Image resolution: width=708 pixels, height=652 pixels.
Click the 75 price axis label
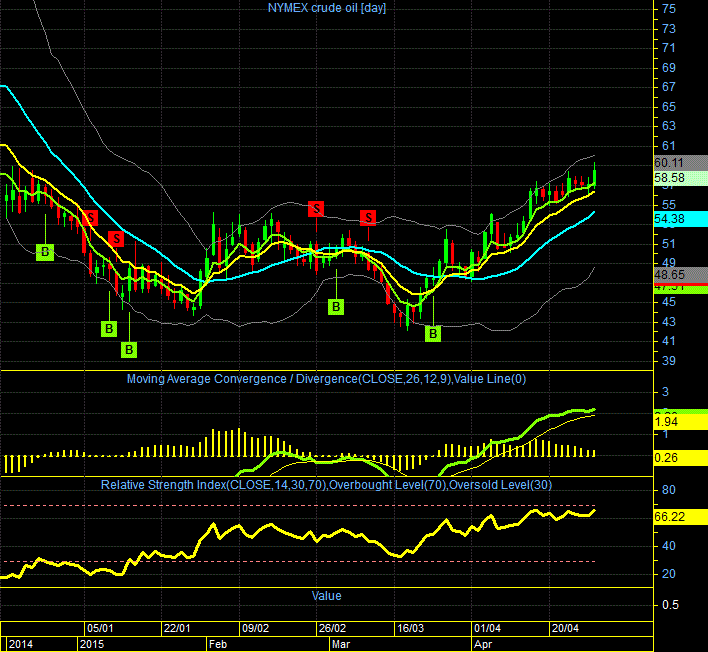click(x=669, y=9)
